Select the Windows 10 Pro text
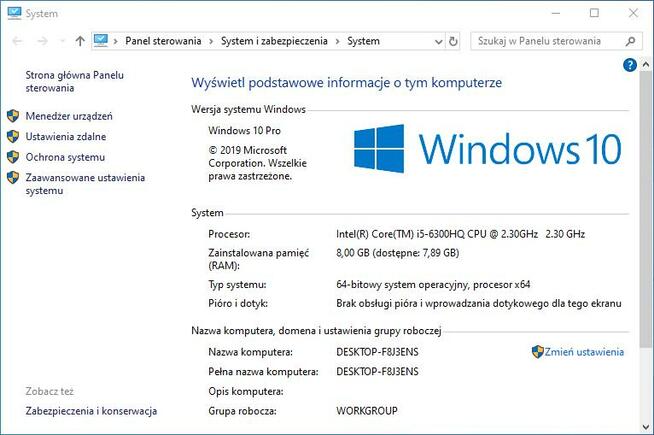Screen dimensions: 654x435 tap(244, 131)
